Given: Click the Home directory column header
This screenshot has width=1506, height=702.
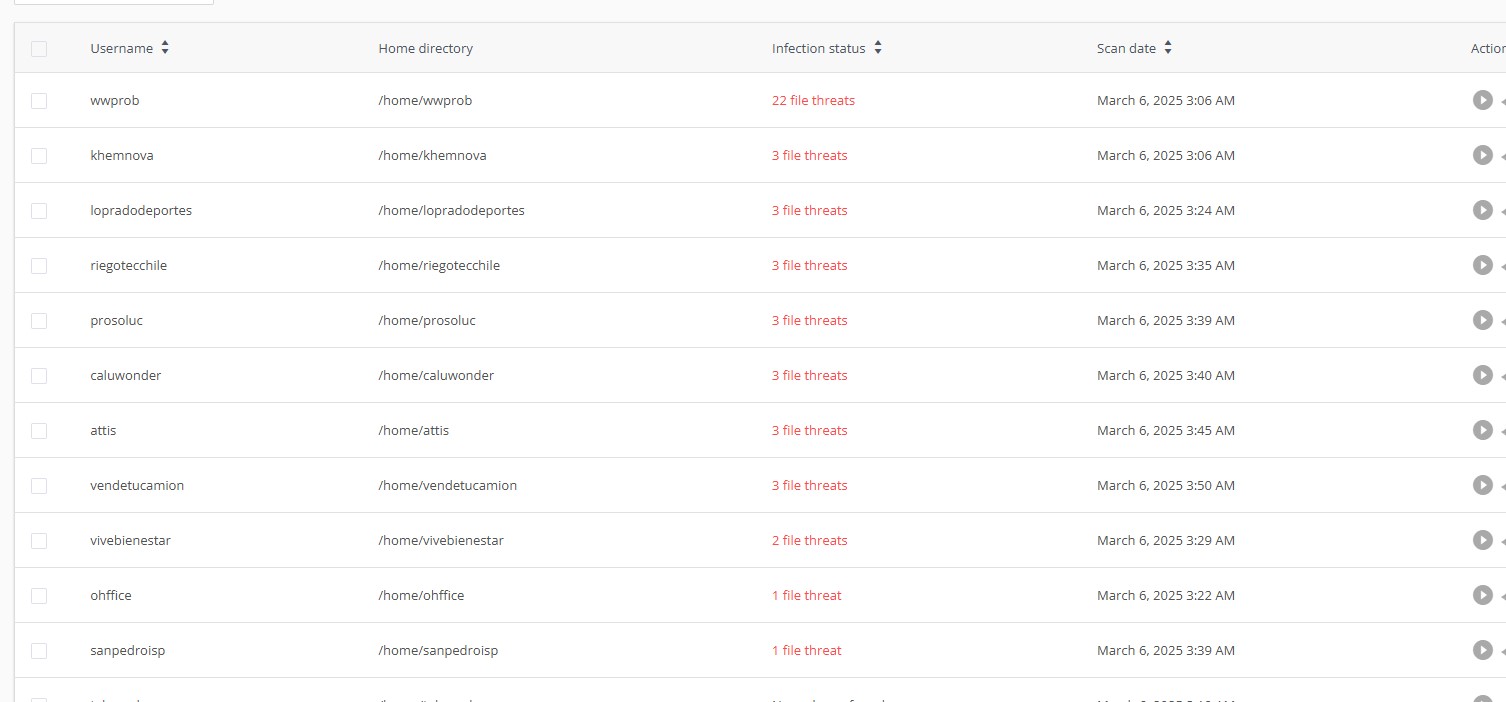Looking at the screenshot, I should [425, 48].
